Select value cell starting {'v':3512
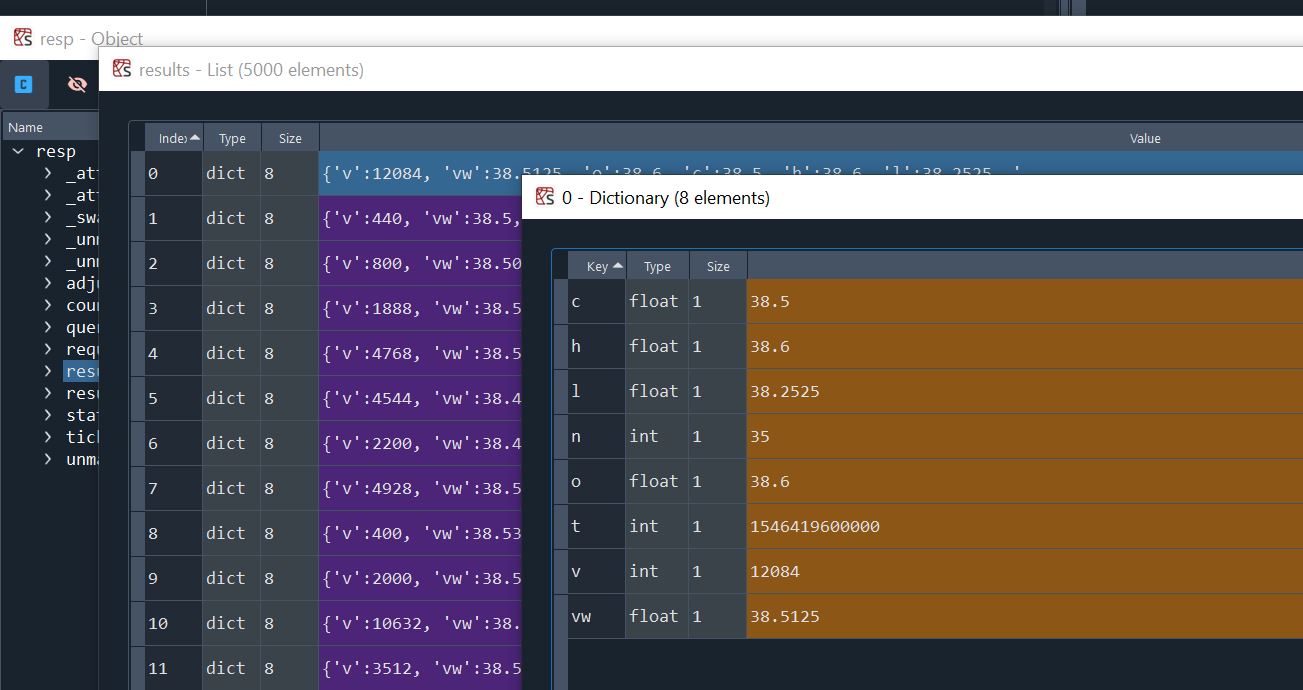This screenshot has width=1303, height=690. click(421, 668)
